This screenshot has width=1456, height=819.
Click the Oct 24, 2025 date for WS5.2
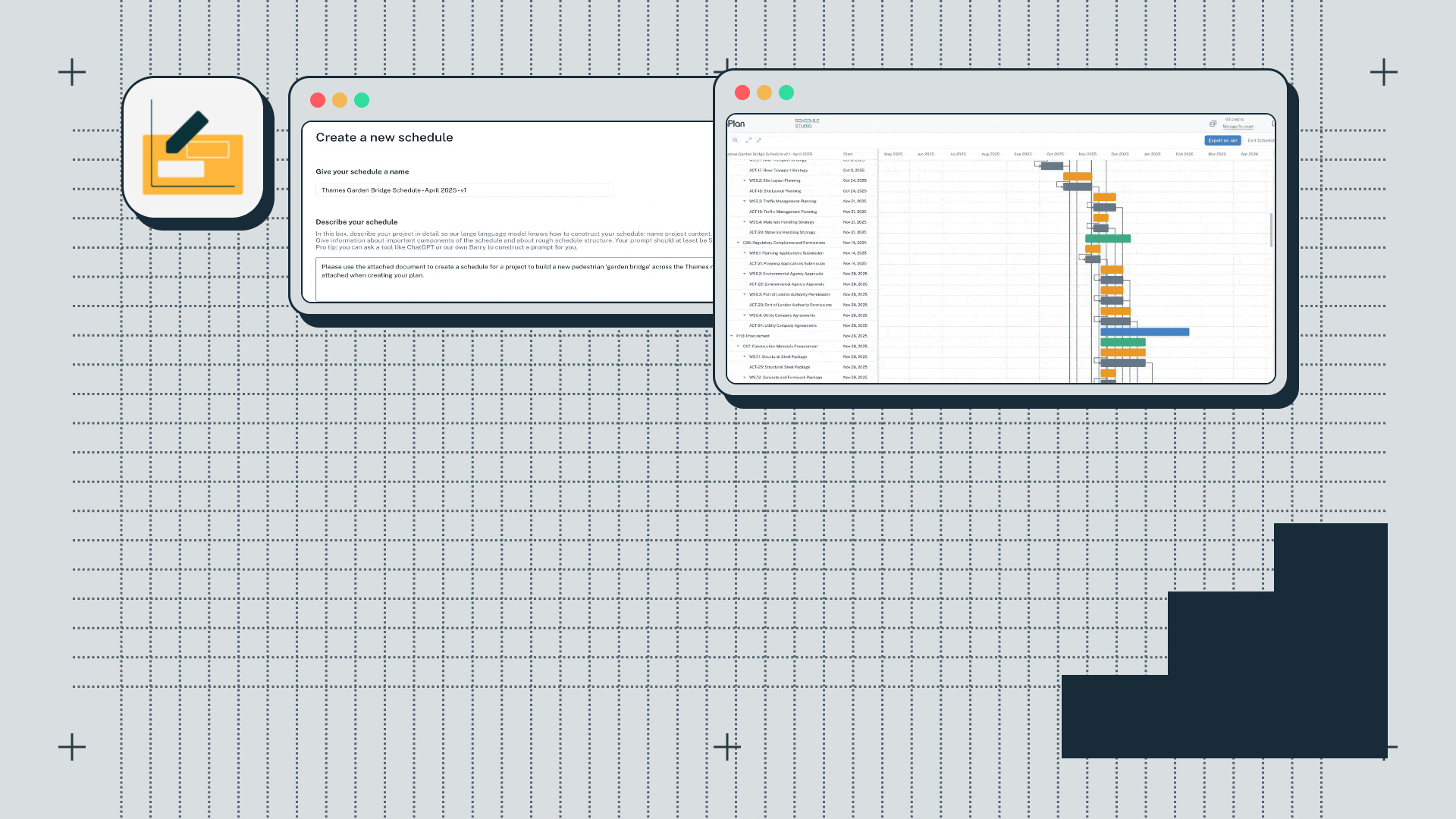click(x=855, y=180)
